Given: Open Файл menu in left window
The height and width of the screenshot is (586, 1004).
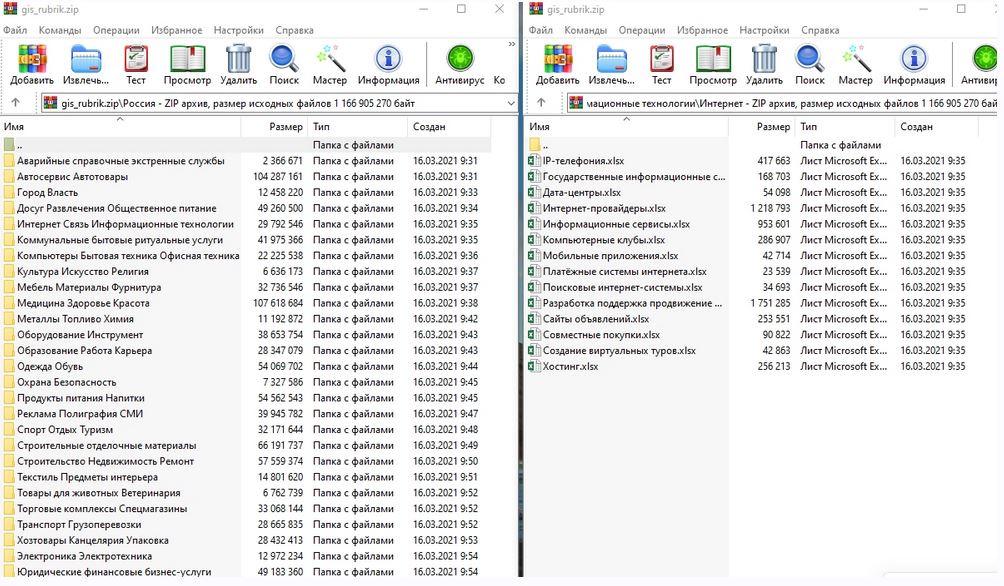Looking at the screenshot, I should (x=15, y=30).
